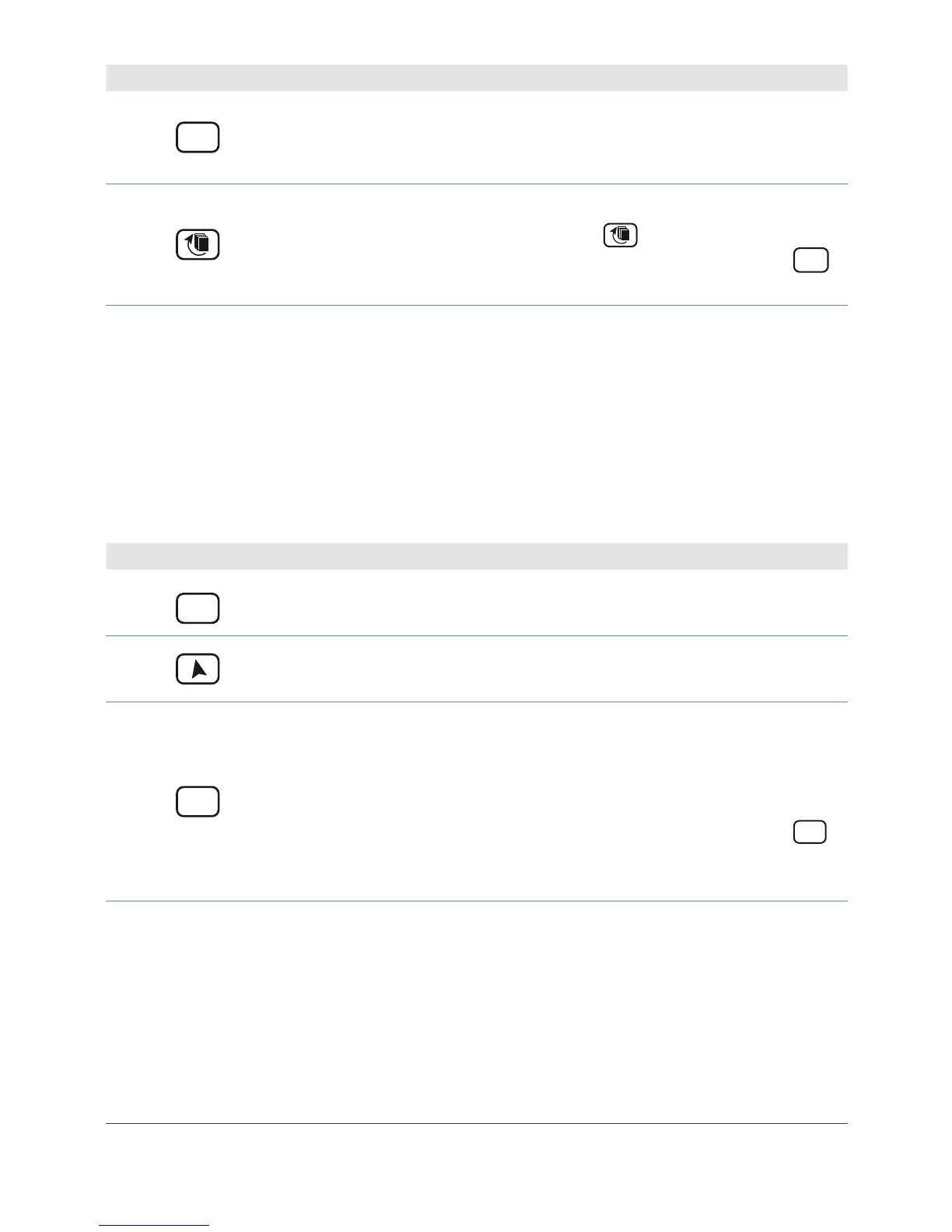Click blue divider beneath the arrow icon row
The image size is (952, 1232).
coord(476,702)
